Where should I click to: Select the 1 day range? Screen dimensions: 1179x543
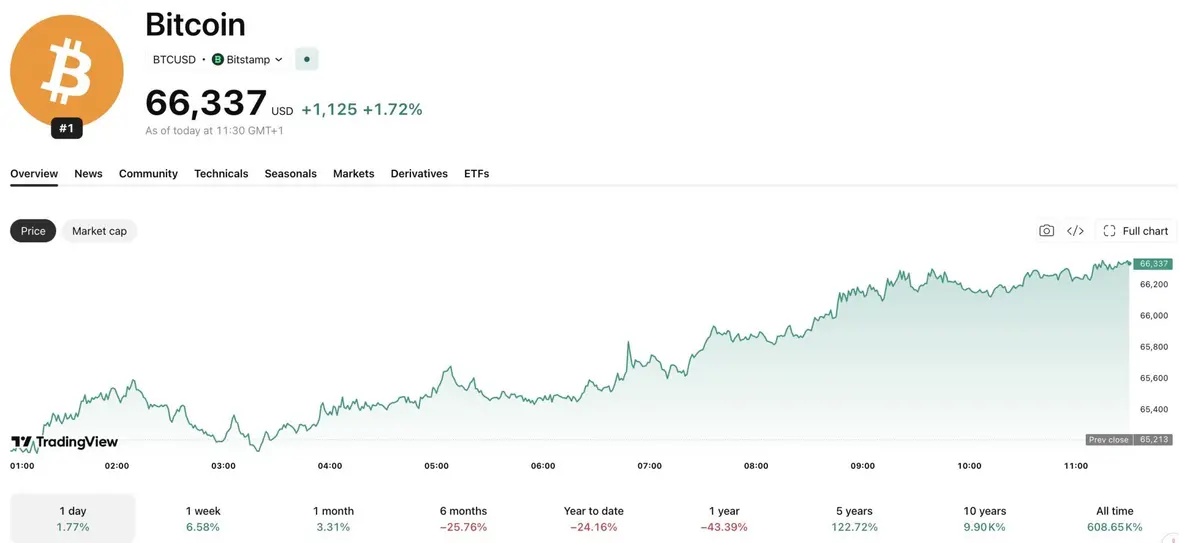73,518
